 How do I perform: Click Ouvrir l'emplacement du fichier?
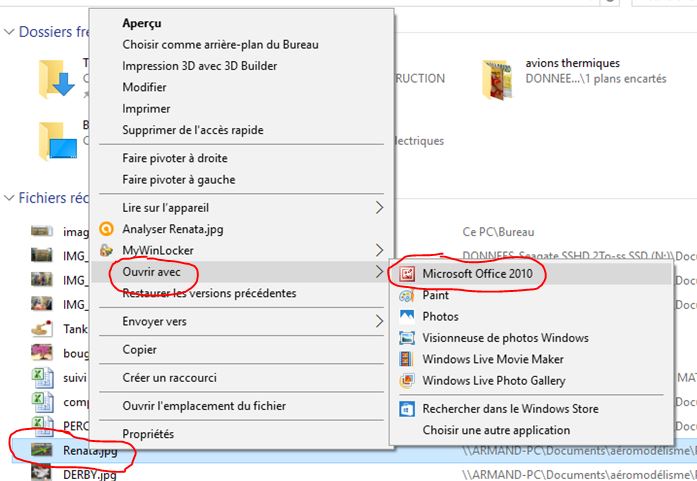click(x=204, y=406)
